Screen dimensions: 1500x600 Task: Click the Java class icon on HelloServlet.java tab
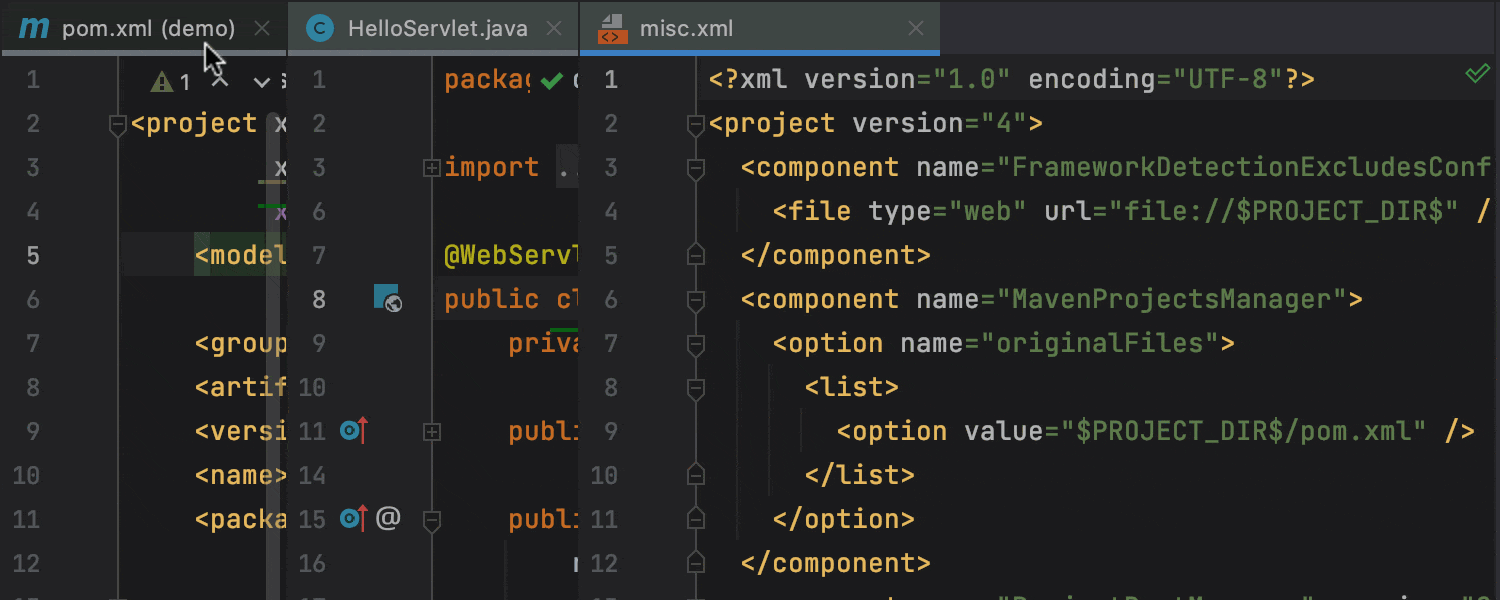coord(318,28)
